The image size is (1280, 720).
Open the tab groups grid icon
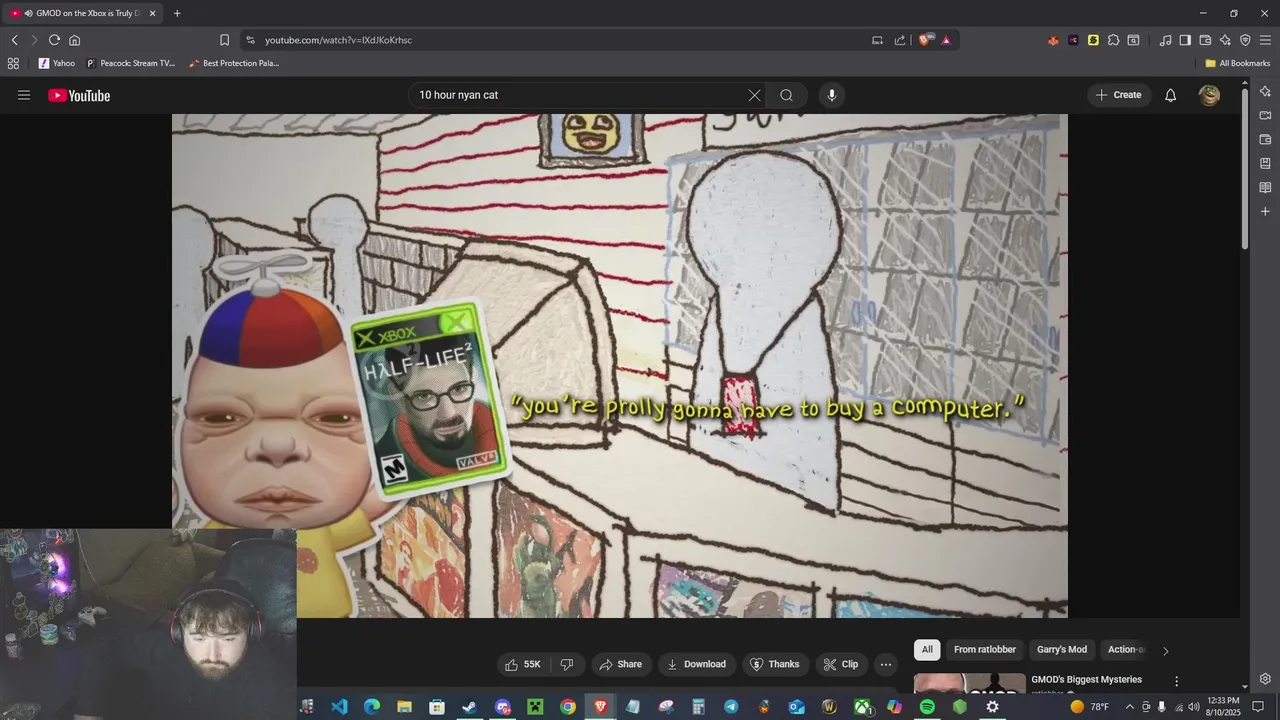point(13,63)
